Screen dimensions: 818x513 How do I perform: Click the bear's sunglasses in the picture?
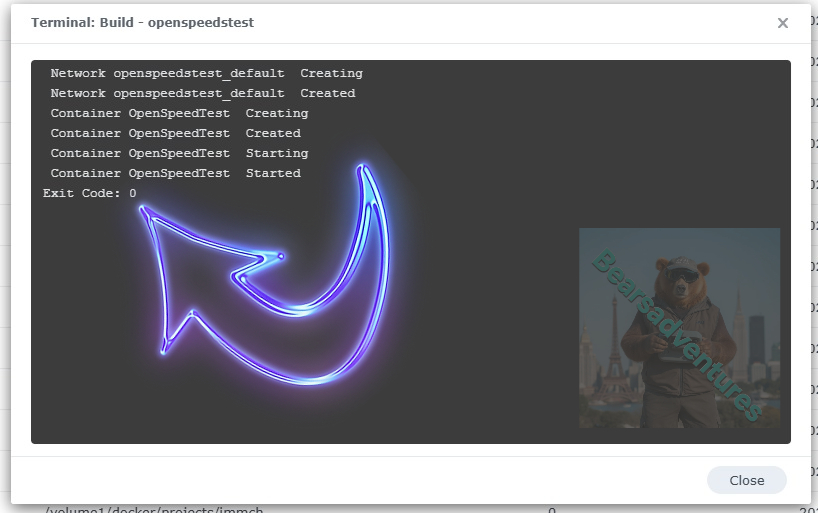pos(682,270)
